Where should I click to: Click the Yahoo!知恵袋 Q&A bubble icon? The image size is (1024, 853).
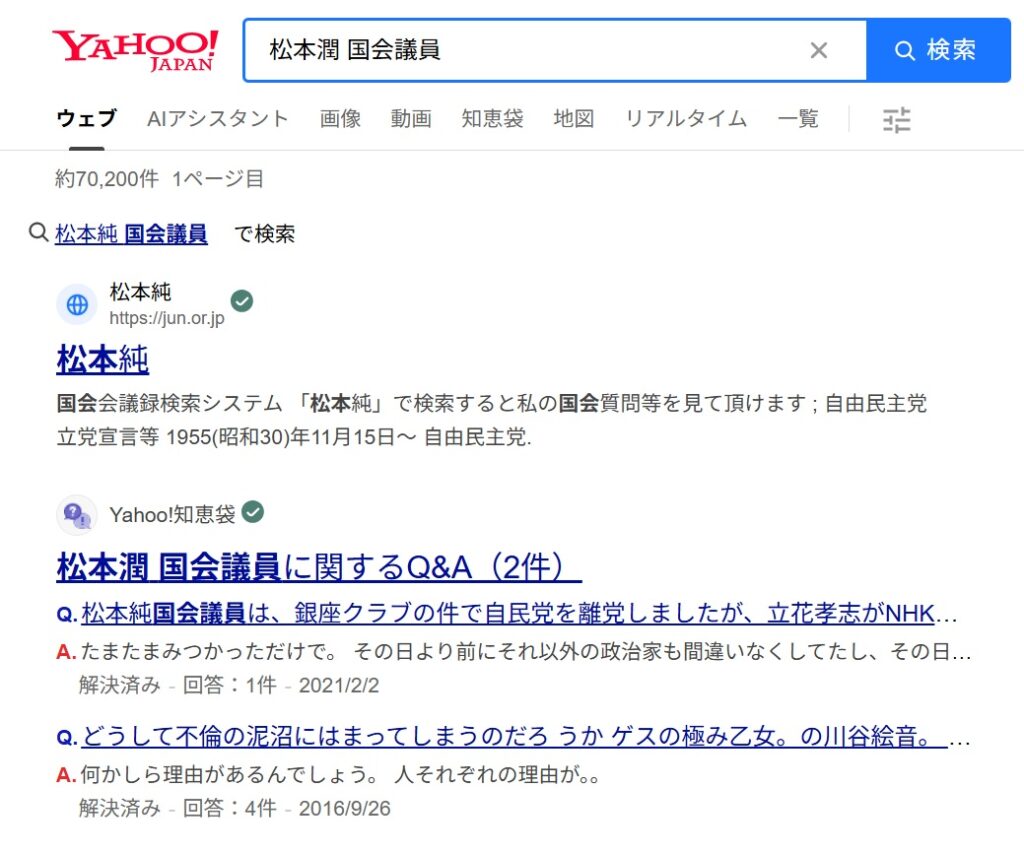(x=77, y=515)
